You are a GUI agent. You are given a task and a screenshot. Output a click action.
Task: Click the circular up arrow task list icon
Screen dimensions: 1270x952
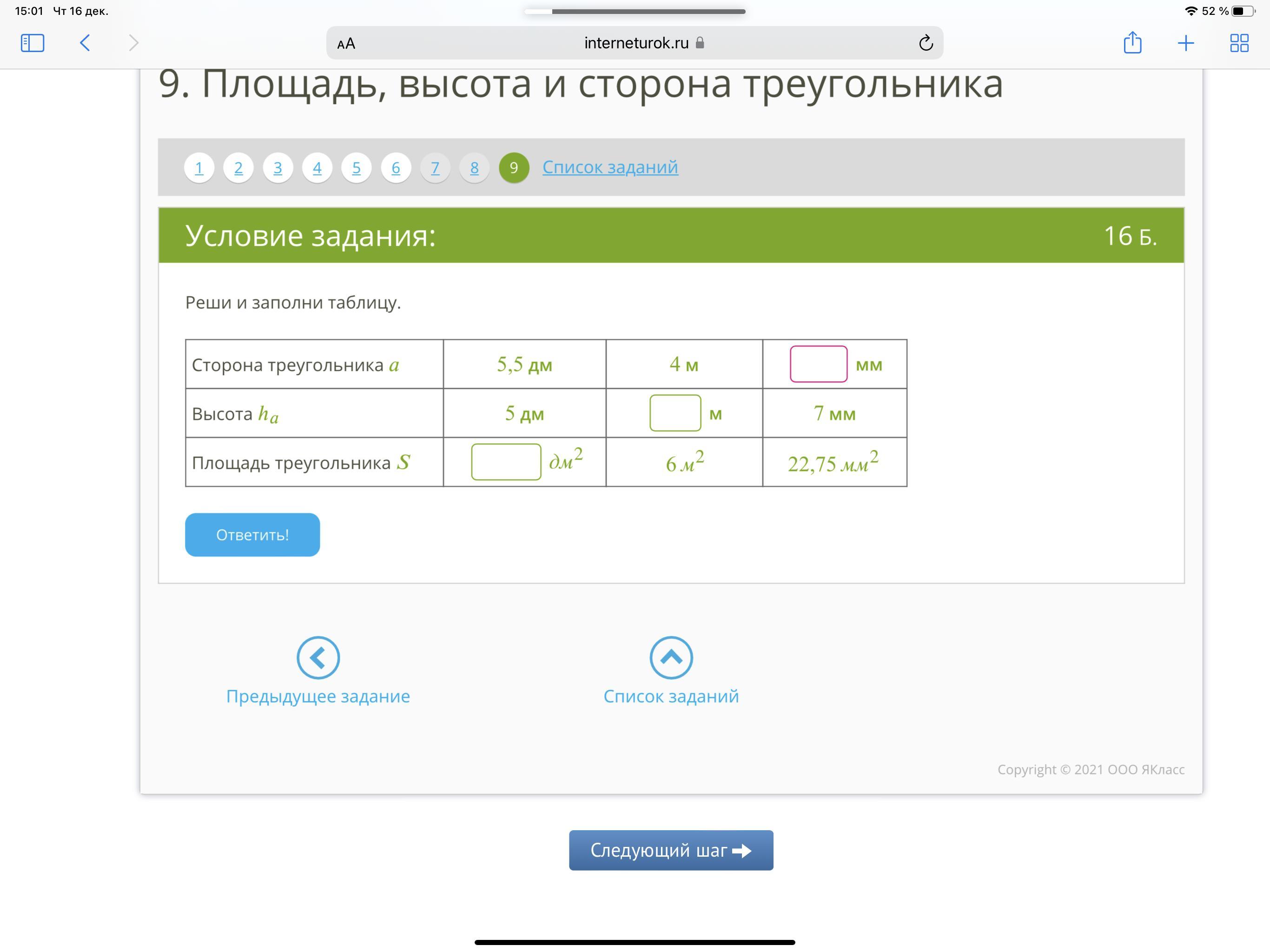(x=671, y=657)
